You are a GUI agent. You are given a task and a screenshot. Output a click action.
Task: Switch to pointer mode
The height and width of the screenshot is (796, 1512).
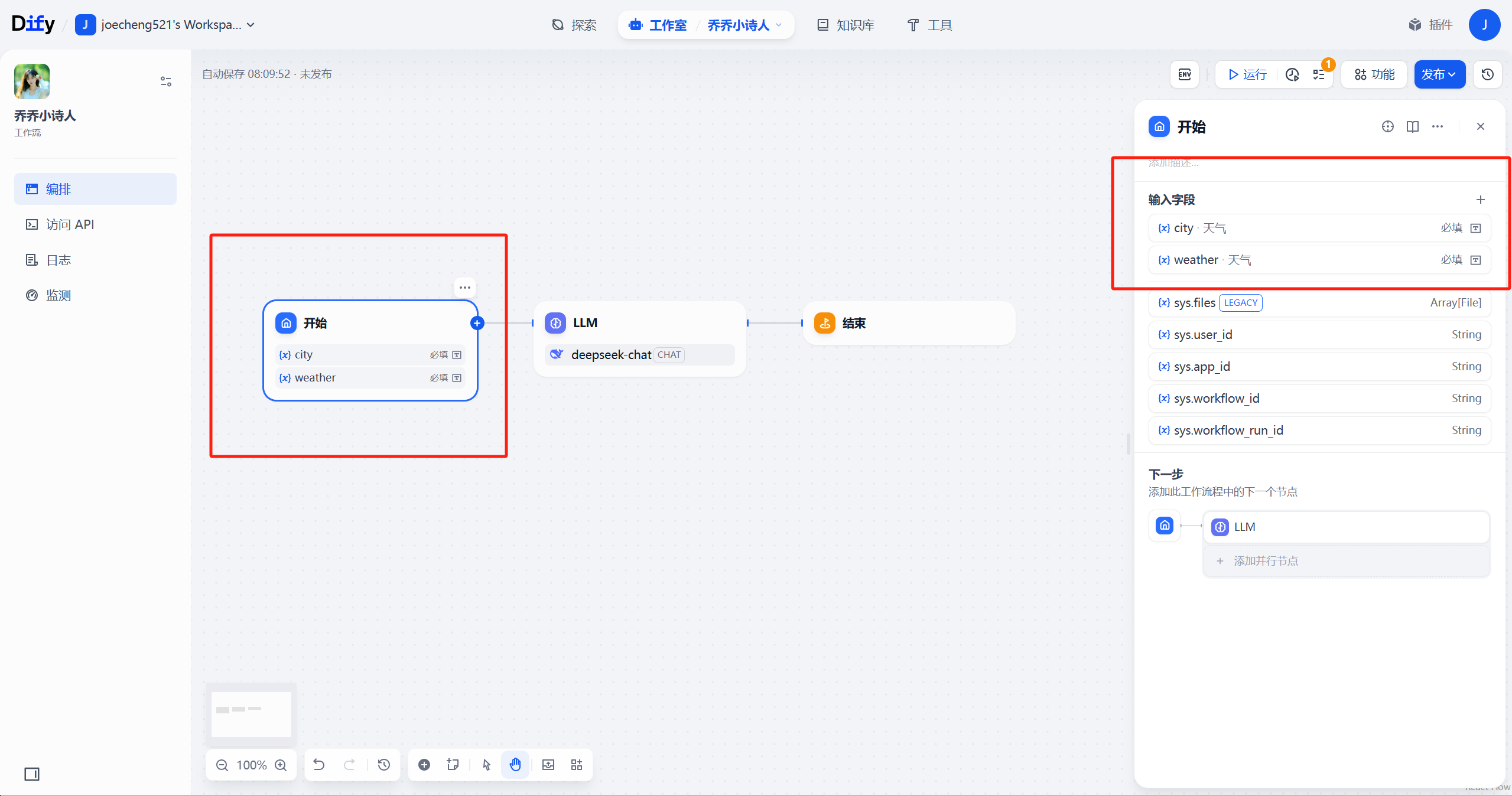(486, 765)
